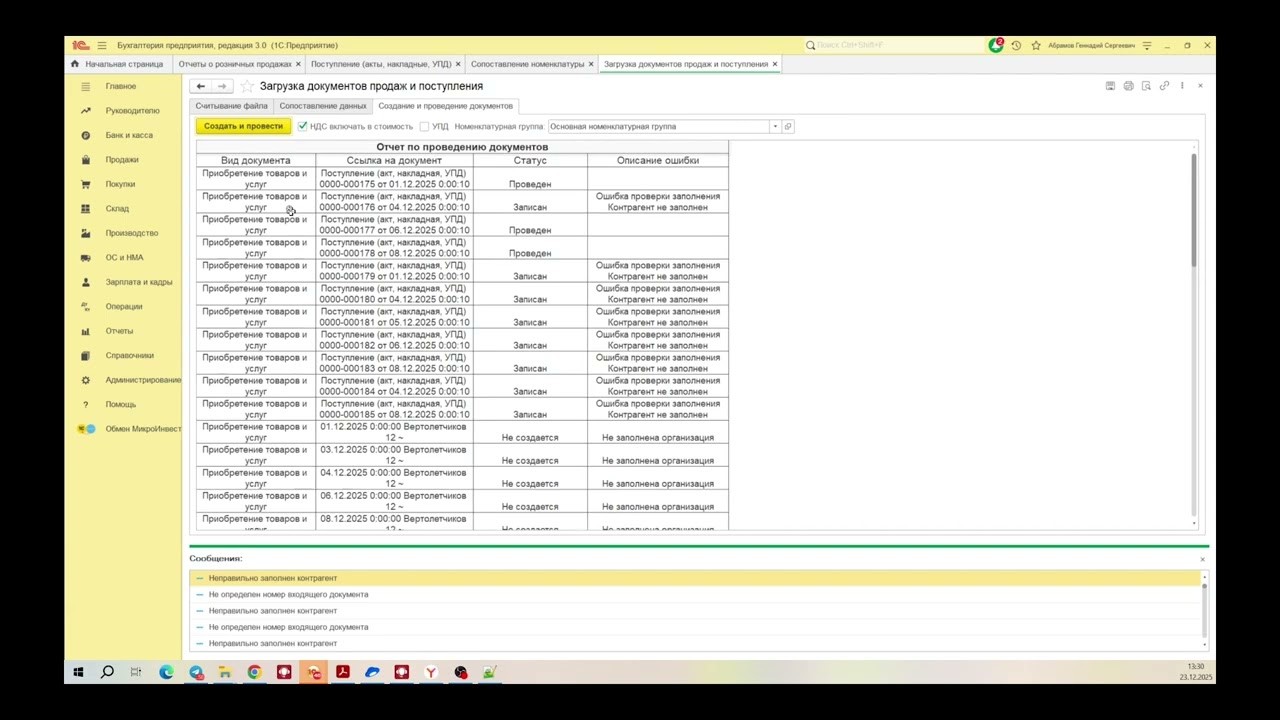Open the Главное section icon
Image resolution: width=1280 pixels, height=720 pixels.
click(x=85, y=86)
